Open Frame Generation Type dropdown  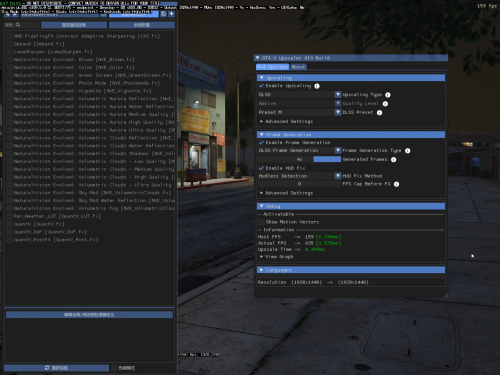click(299, 150)
